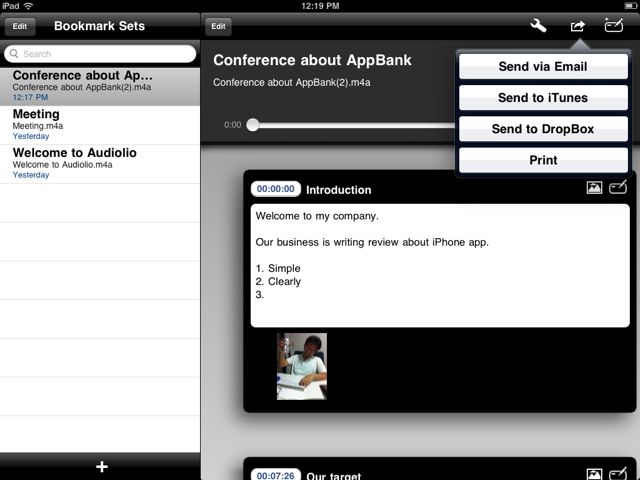Jump to 00:07:26 timestamp

pos(276,475)
